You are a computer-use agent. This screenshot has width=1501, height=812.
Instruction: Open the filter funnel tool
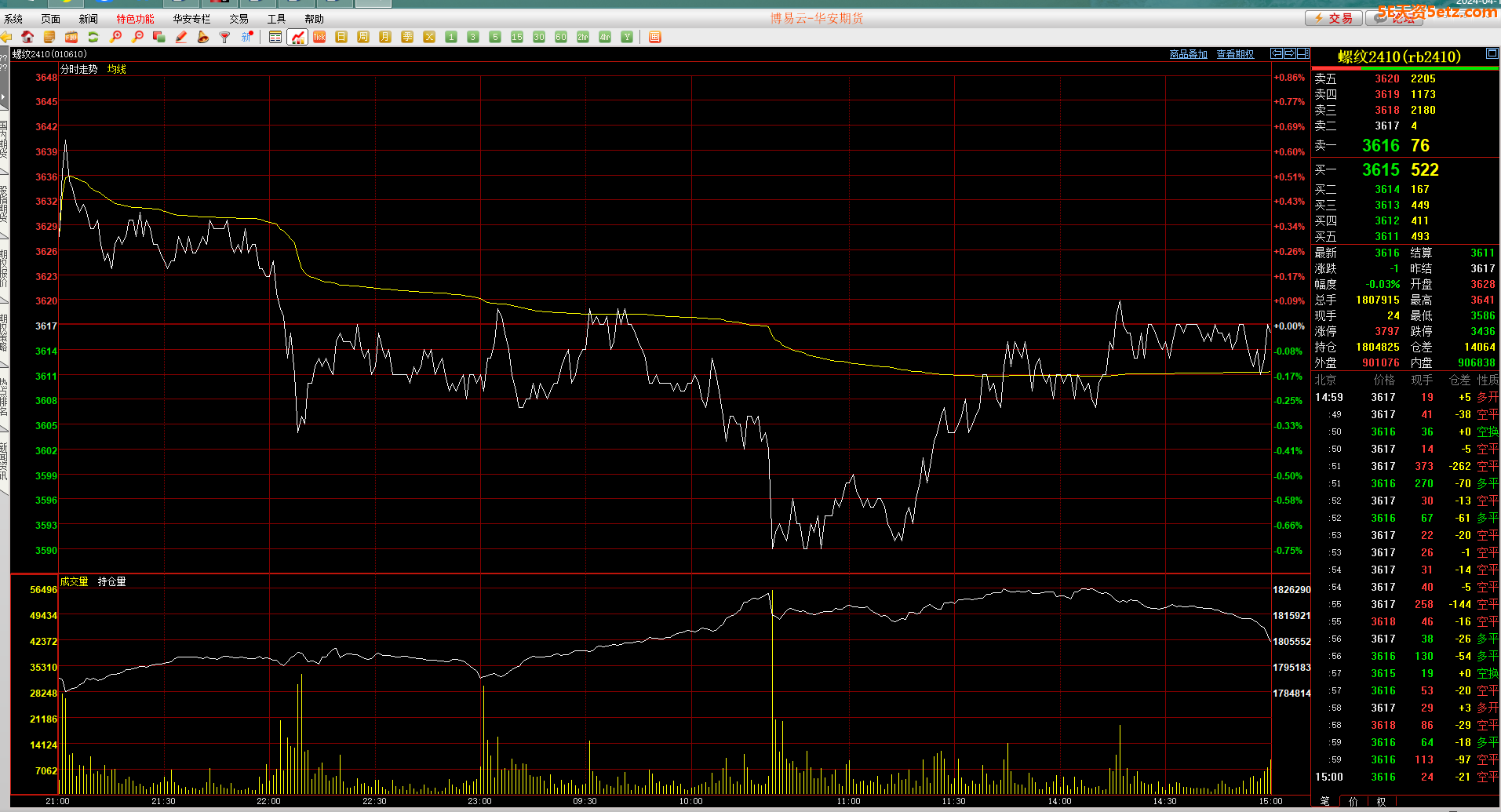pyautogui.click(x=225, y=37)
